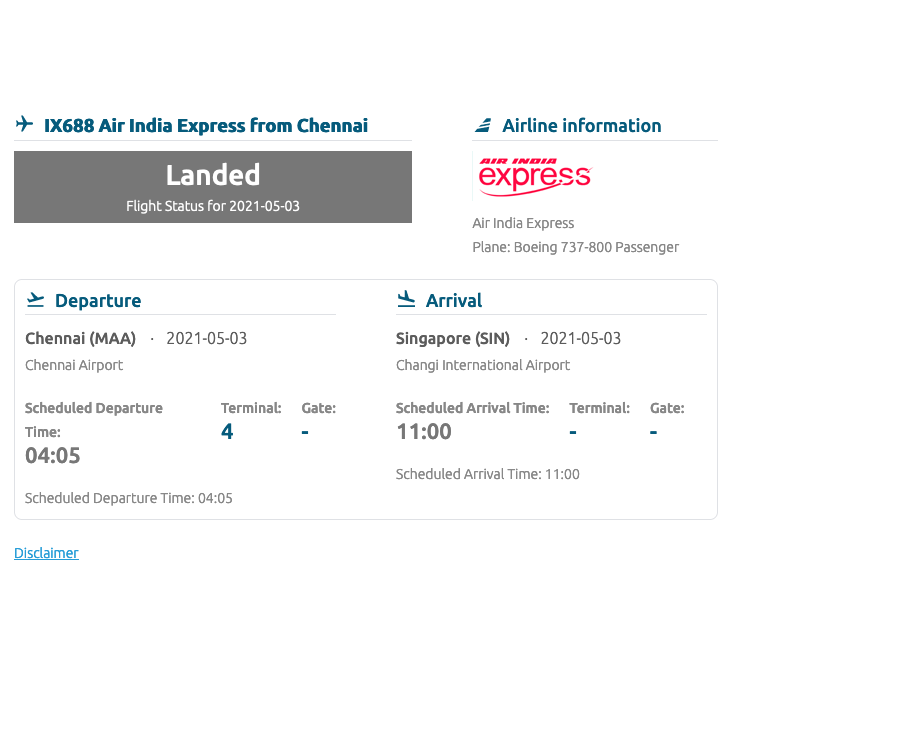The image size is (902, 730).
Task: Click Changi International Airport text
Action: click(483, 365)
